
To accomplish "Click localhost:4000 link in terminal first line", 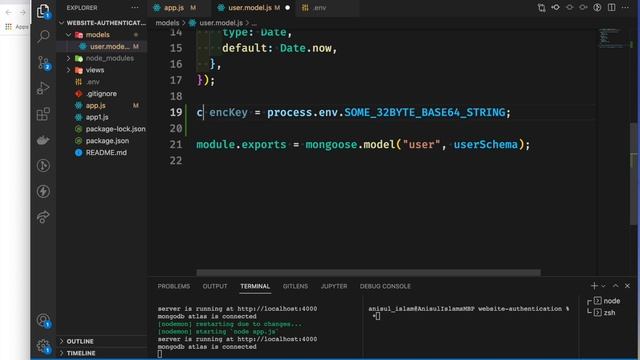I will [277, 309].
